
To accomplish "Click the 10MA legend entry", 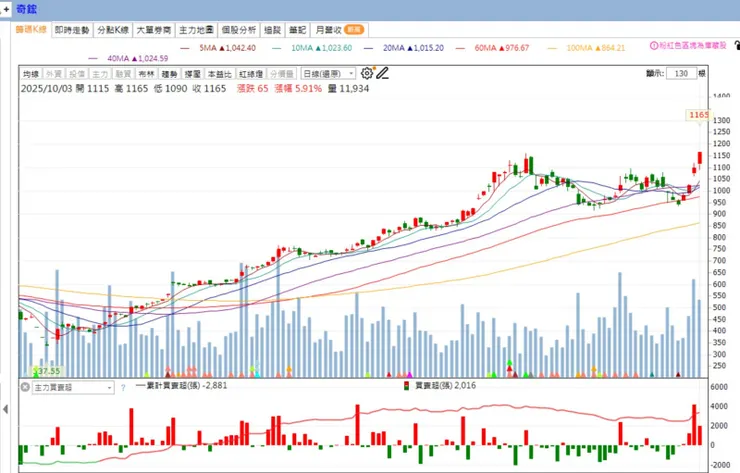I will click(x=312, y=48).
